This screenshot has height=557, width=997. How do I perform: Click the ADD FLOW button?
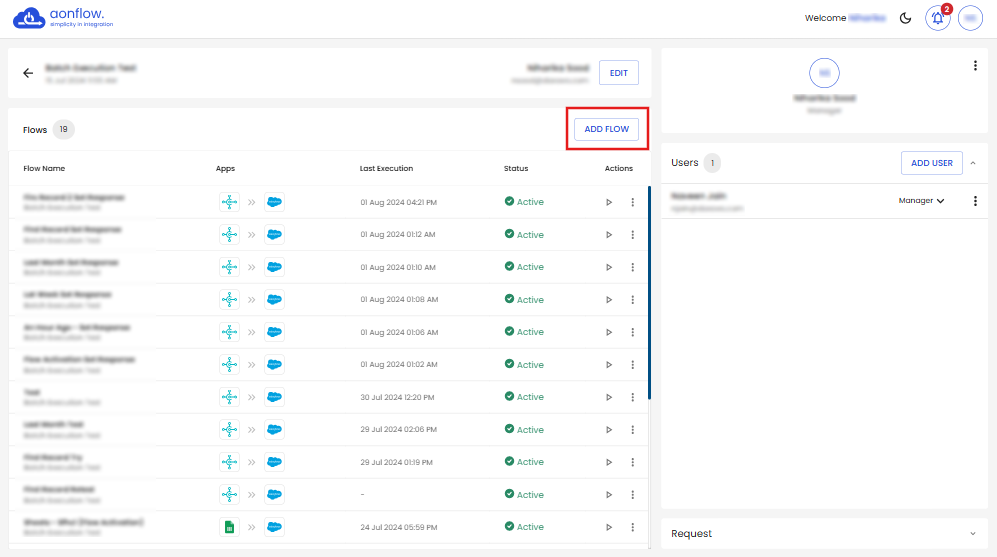(x=606, y=130)
